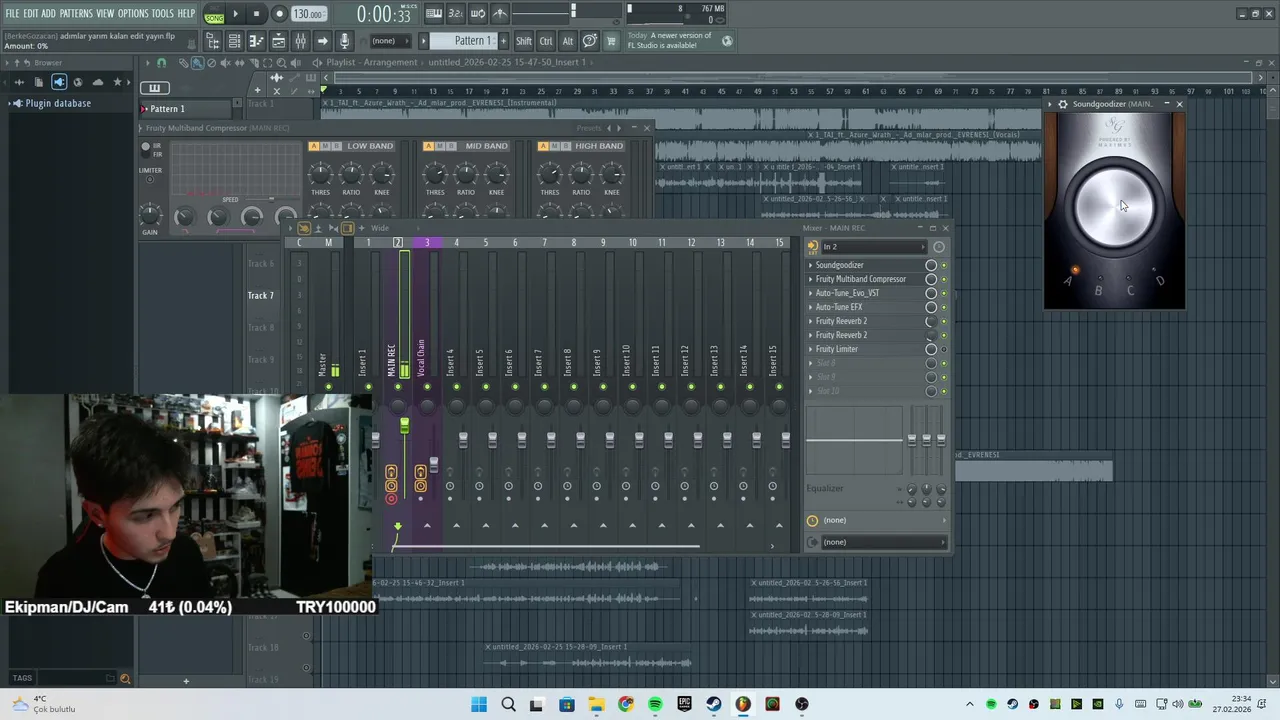Open the Mixer icon in toolbar

(300, 41)
